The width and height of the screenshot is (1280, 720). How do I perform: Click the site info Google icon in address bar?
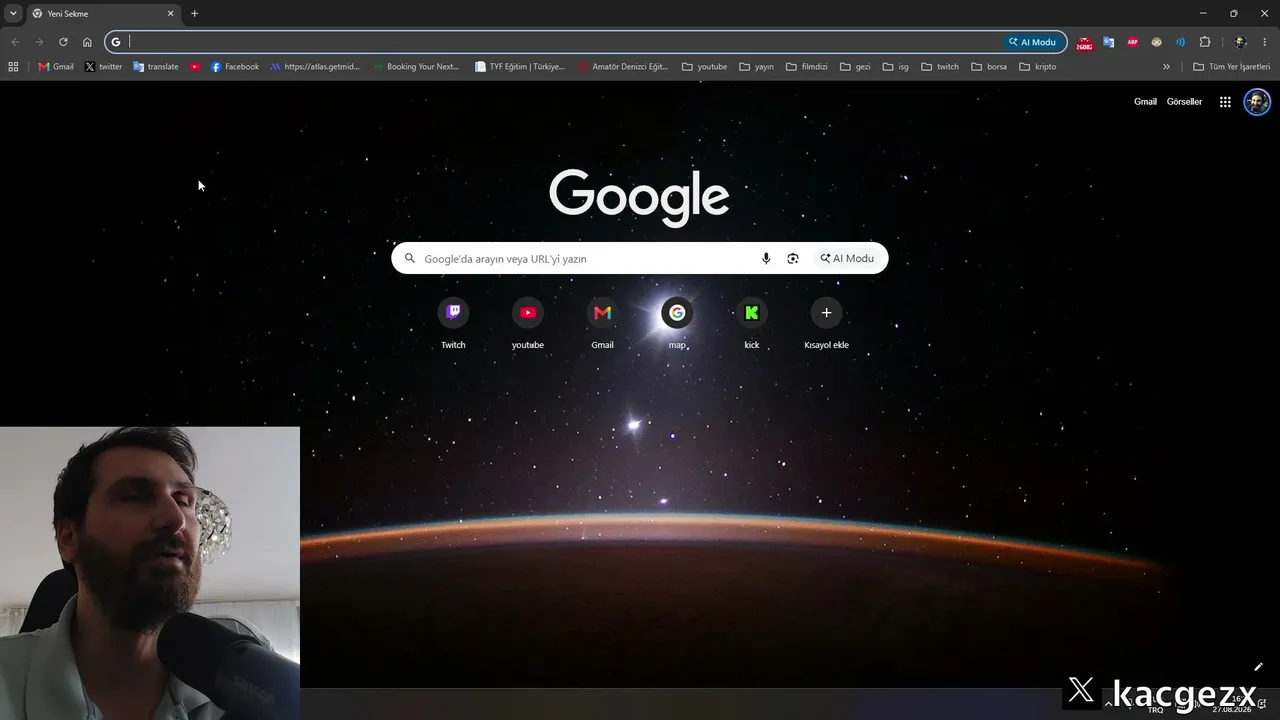coord(116,42)
